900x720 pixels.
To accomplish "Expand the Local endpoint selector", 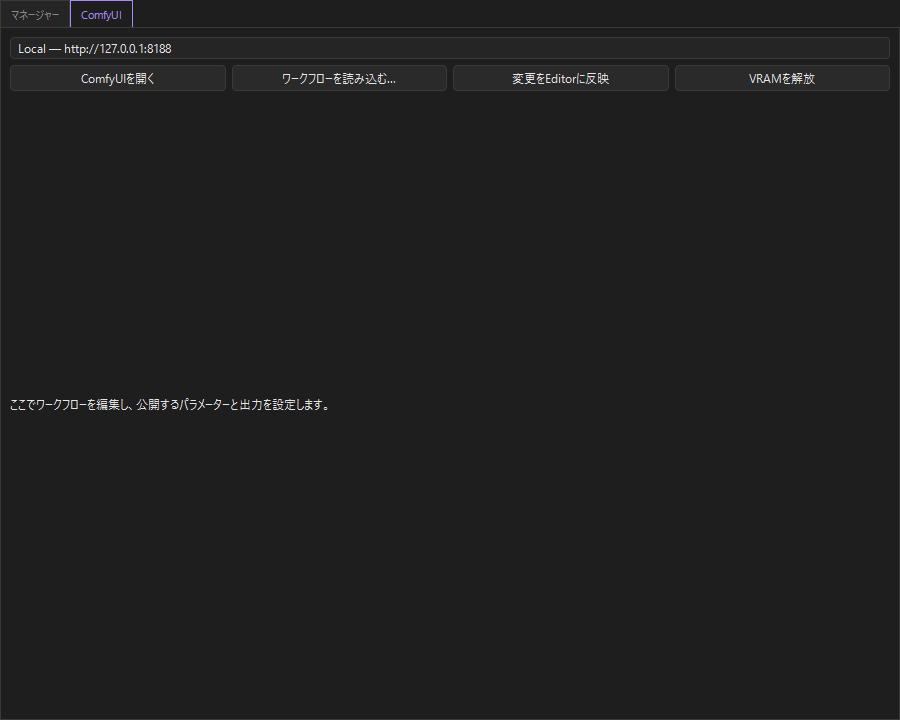I will point(449,48).
